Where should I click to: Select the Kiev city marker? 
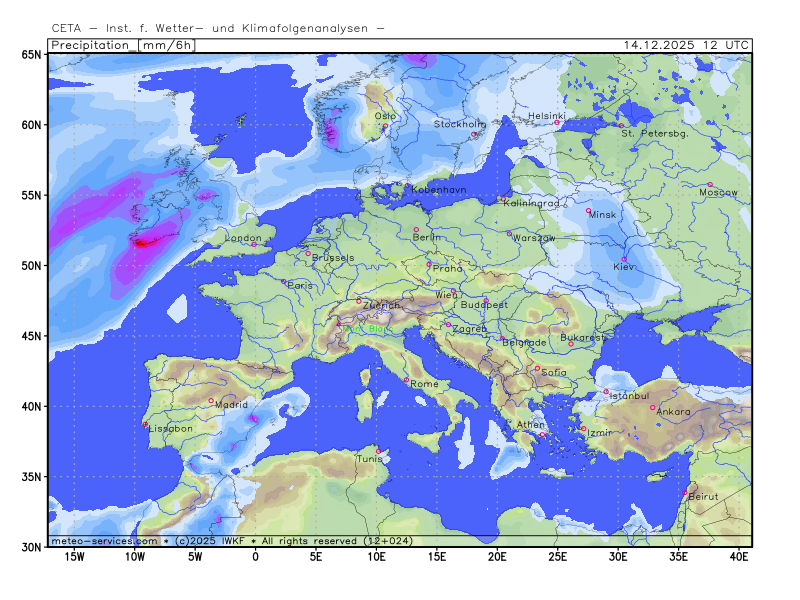click(624, 260)
